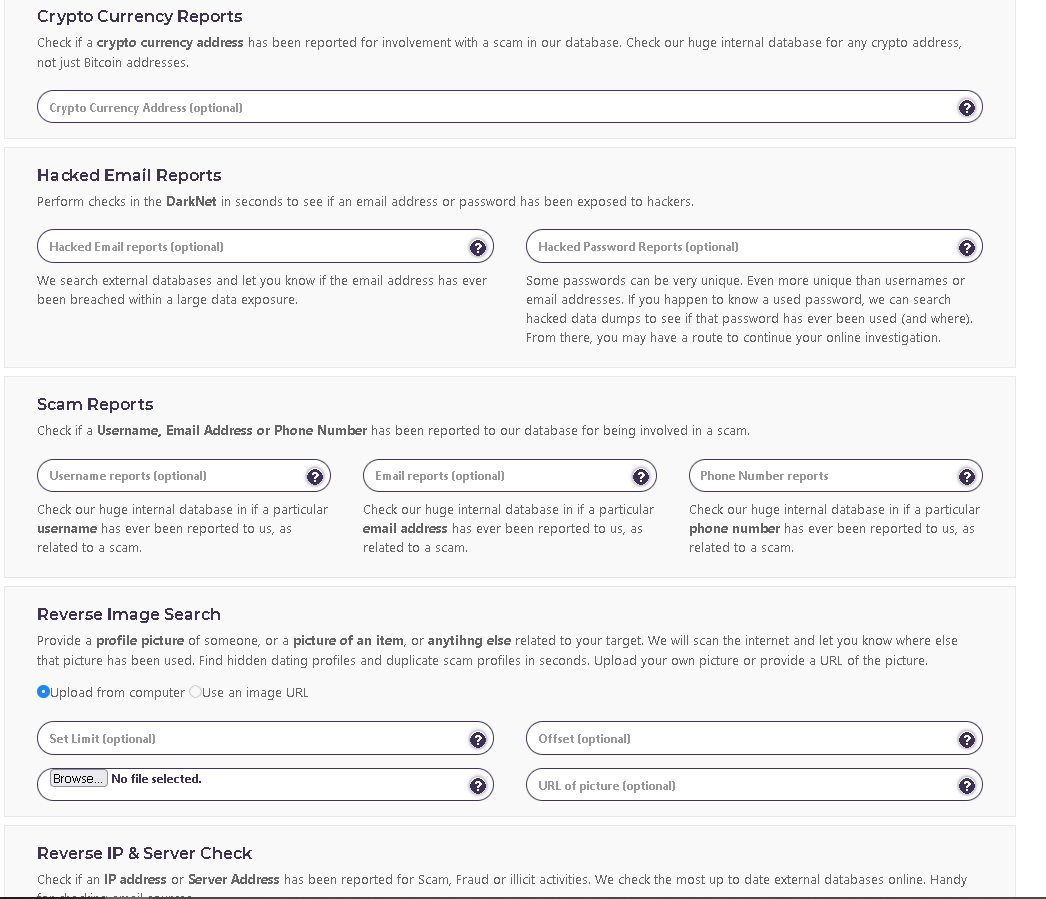Viewport: 1046px width, 899px height.
Task: Click the URL of picture input field
Action: pyautogui.click(x=740, y=785)
